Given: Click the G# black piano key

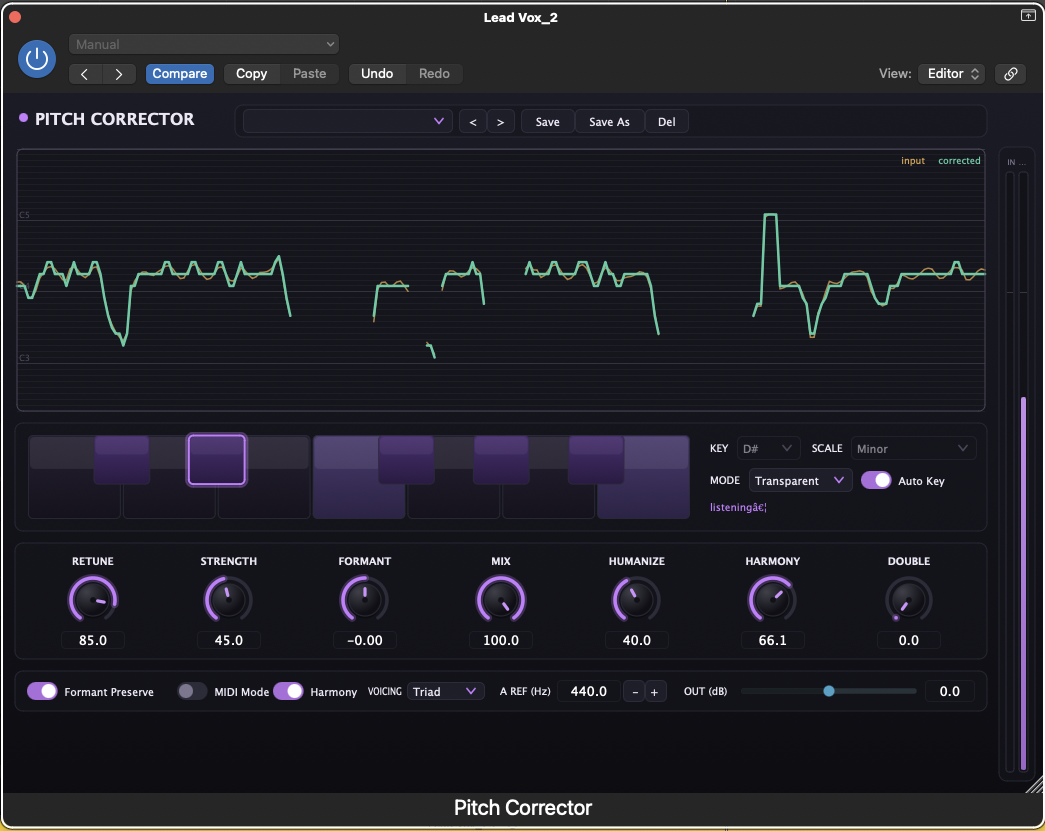Looking at the screenshot, I should 501,460.
